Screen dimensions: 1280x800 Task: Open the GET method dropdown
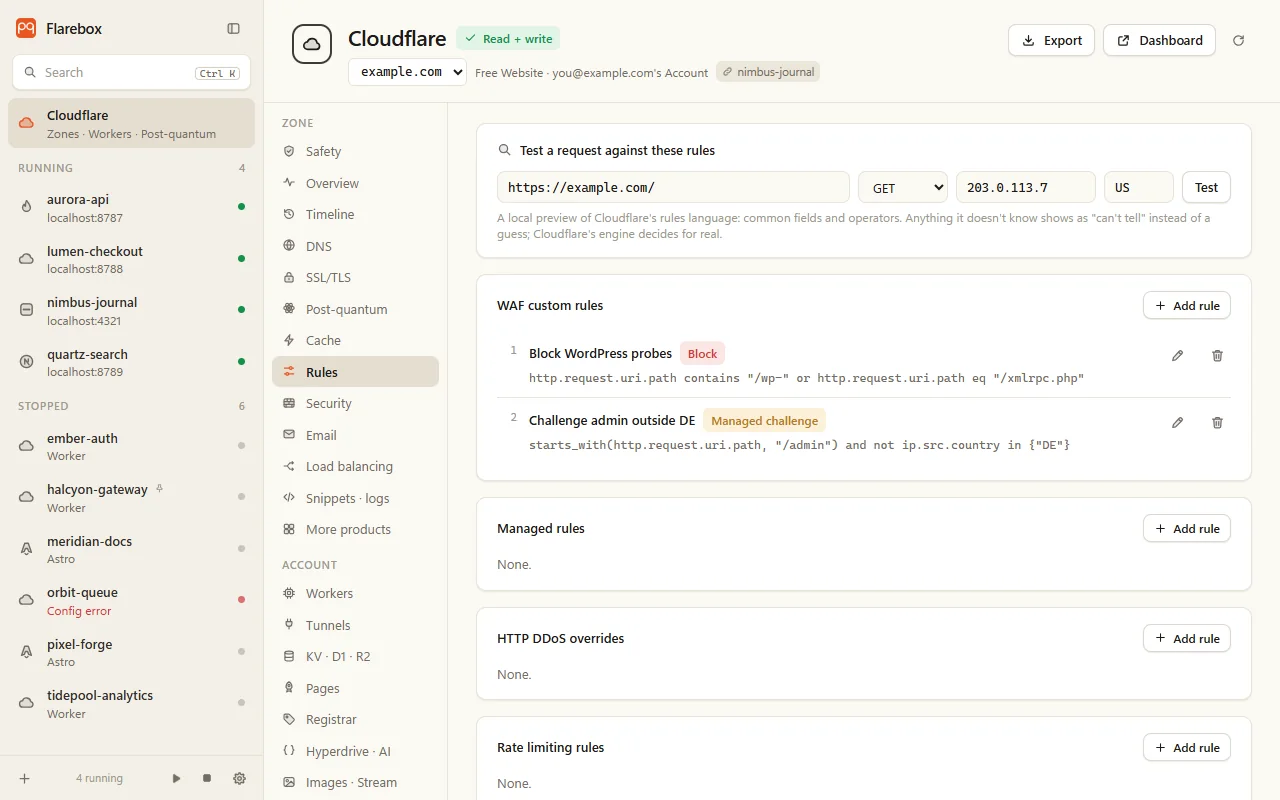(903, 187)
